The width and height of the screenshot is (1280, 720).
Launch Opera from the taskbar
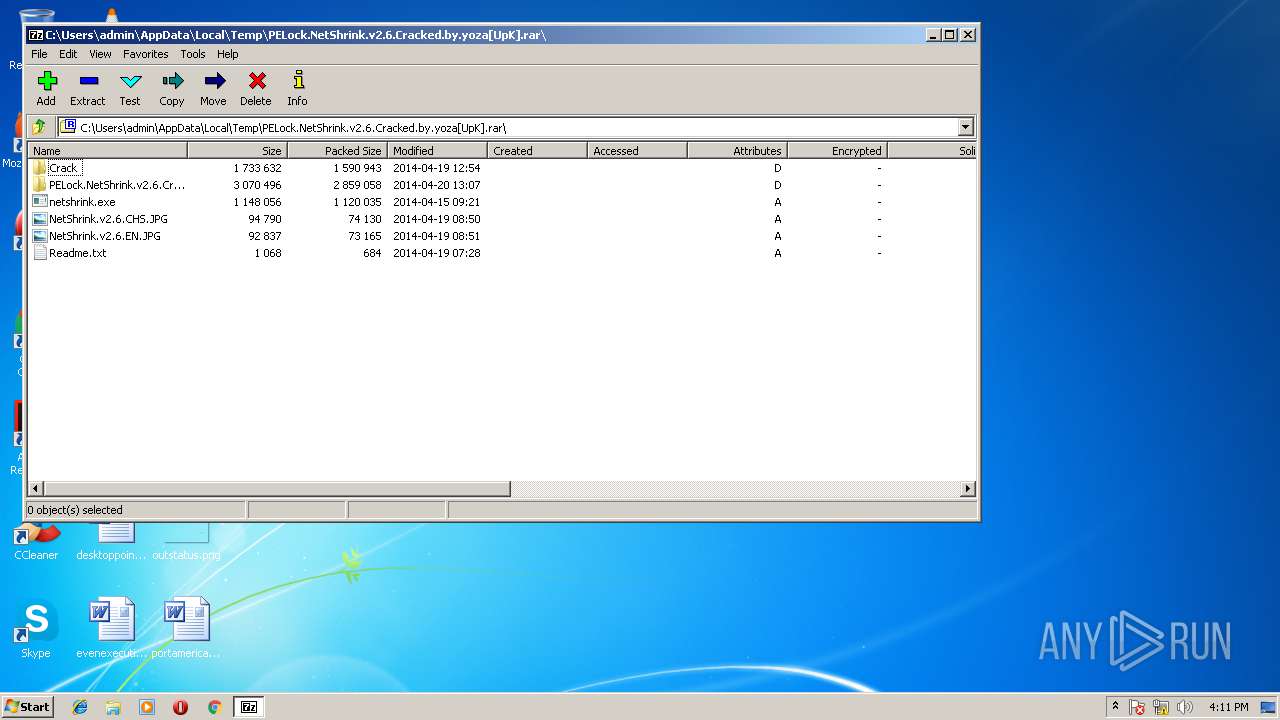tap(180, 707)
